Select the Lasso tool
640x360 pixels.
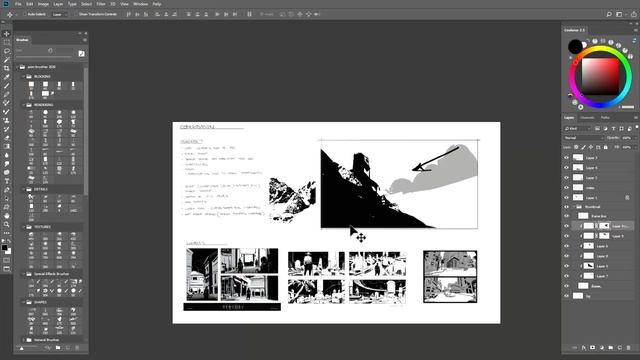pyautogui.click(x=7, y=51)
